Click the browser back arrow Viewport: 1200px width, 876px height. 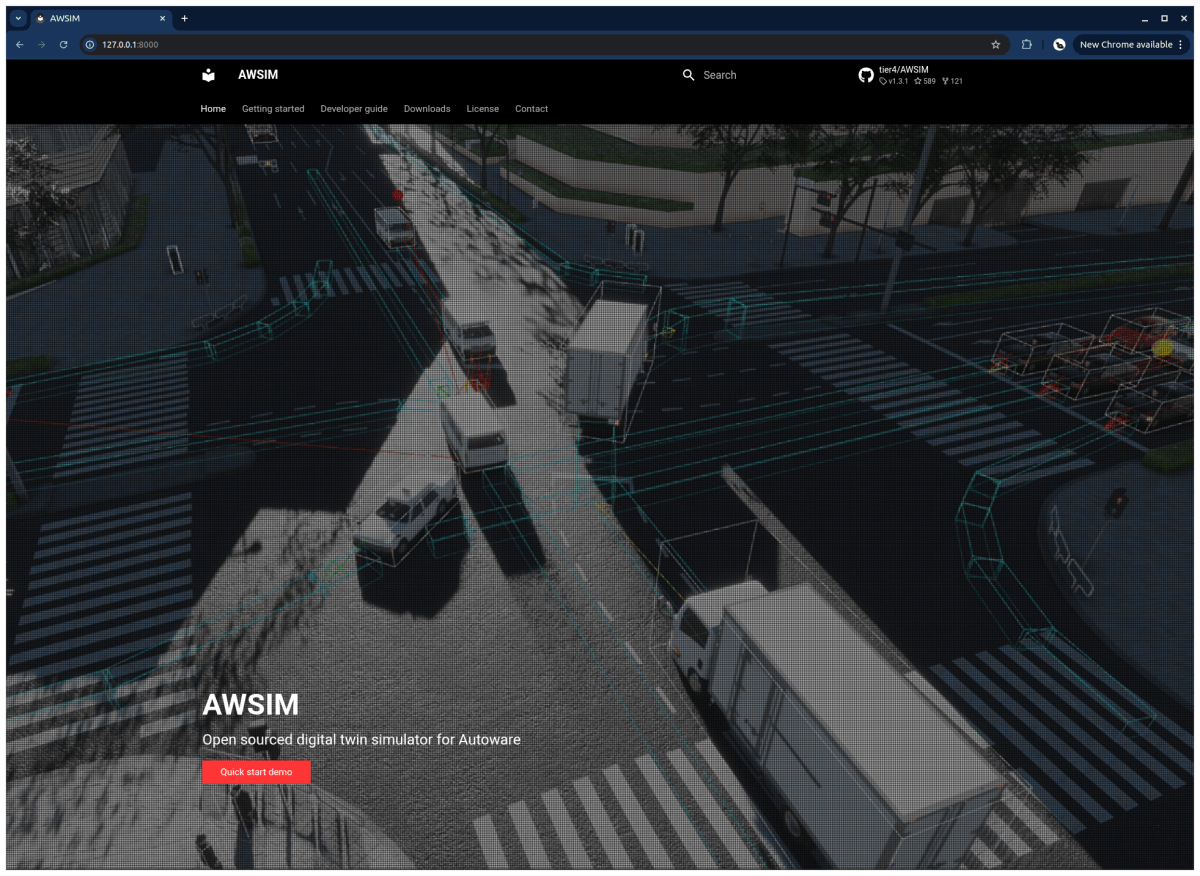19,45
